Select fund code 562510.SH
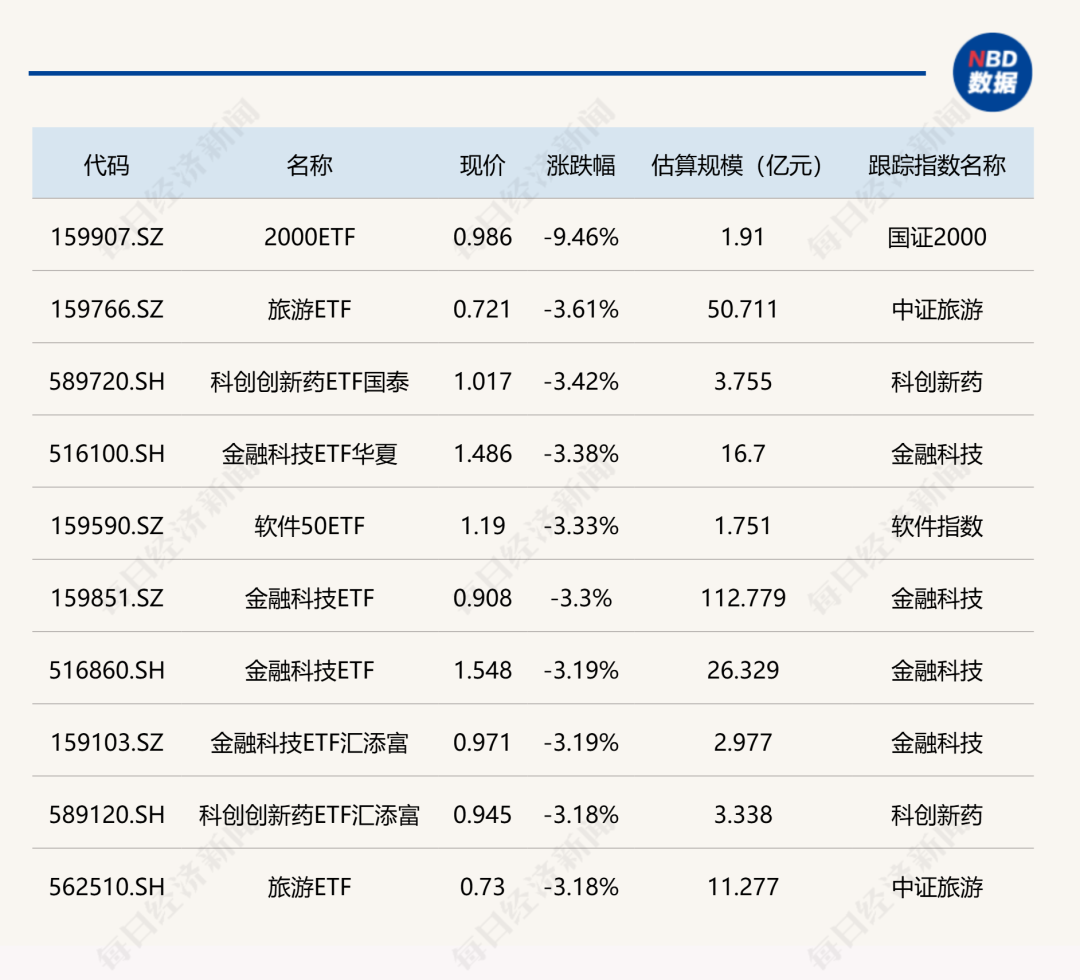 pyautogui.click(x=106, y=887)
